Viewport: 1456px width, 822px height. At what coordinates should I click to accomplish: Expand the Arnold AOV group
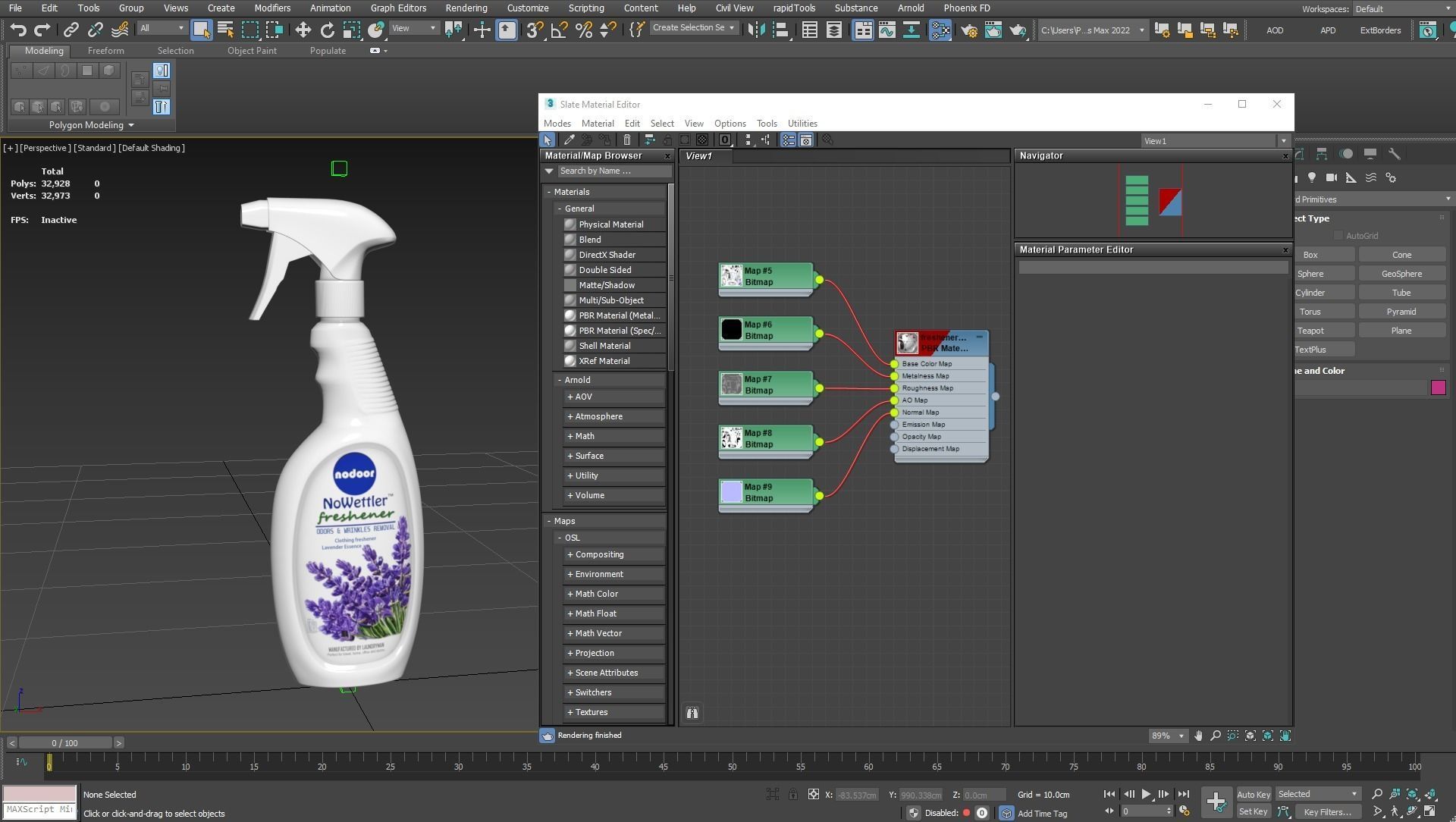(614, 397)
